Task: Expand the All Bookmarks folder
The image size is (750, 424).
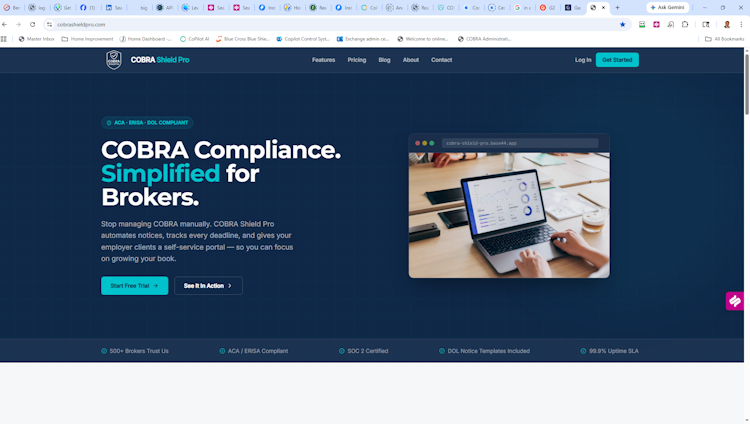Action: click(725, 39)
